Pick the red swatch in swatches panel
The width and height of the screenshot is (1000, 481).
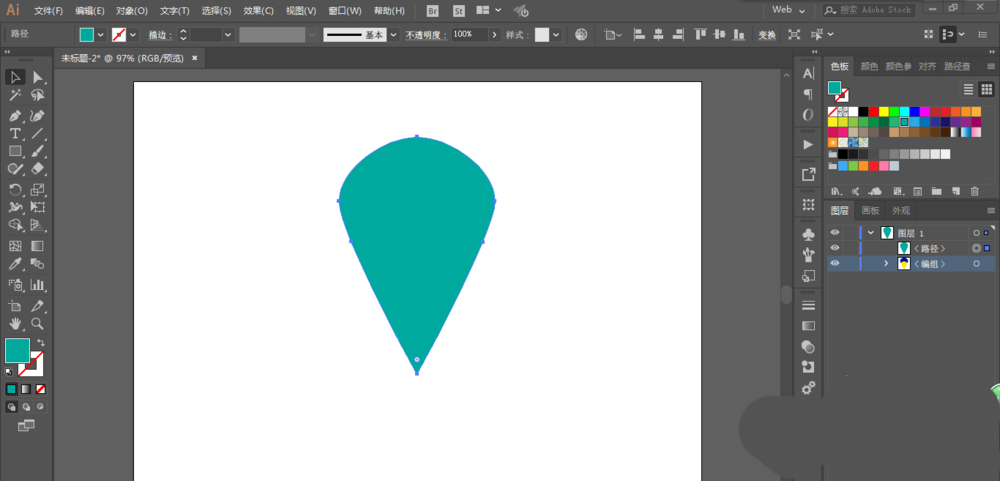[x=873, y=111]
